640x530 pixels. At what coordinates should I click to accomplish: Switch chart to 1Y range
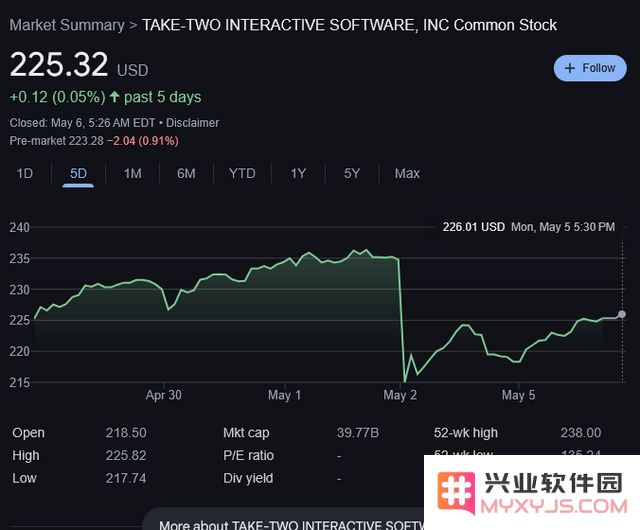point(298,174)
